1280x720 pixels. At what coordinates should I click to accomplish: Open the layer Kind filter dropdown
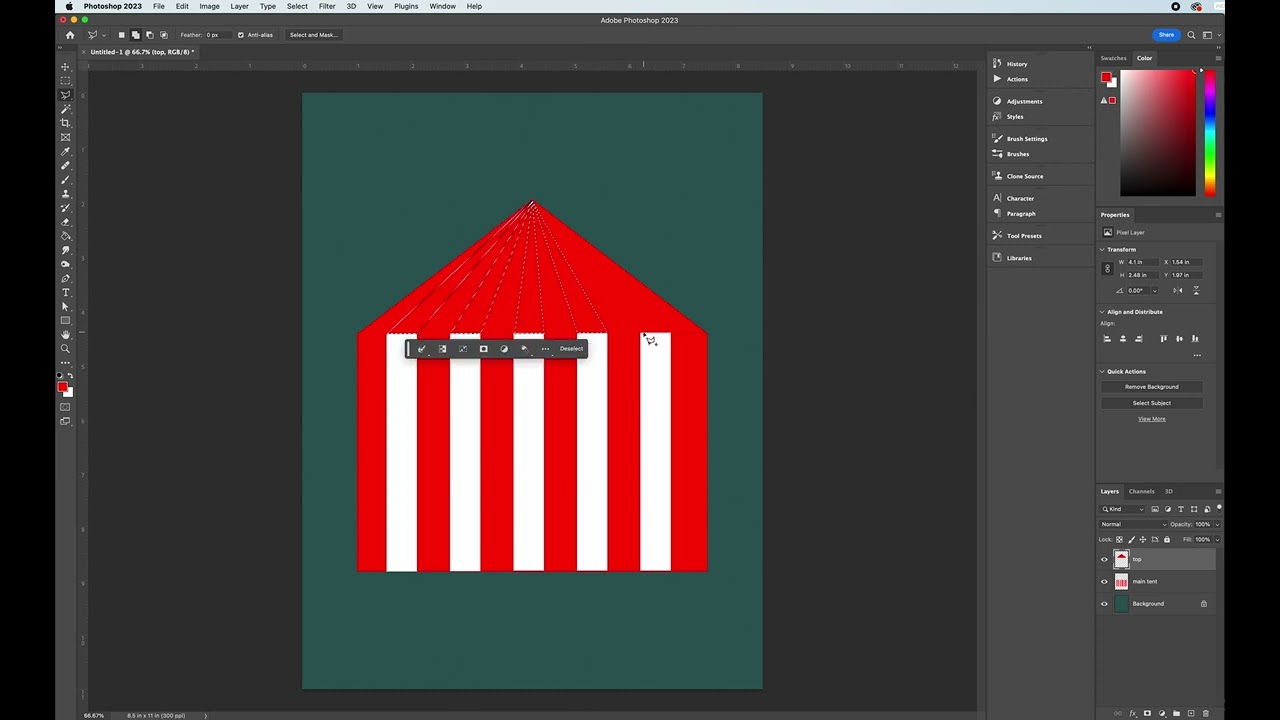[x=1124, y=509]
